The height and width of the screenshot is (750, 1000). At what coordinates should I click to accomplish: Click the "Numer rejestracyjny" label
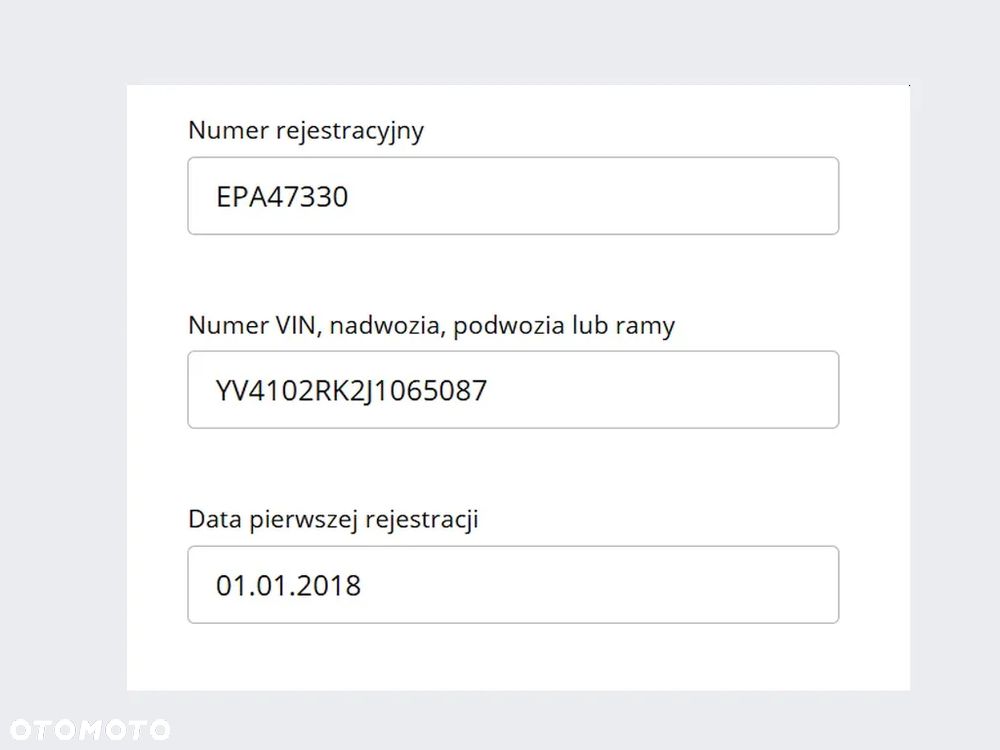pos(306,131)
